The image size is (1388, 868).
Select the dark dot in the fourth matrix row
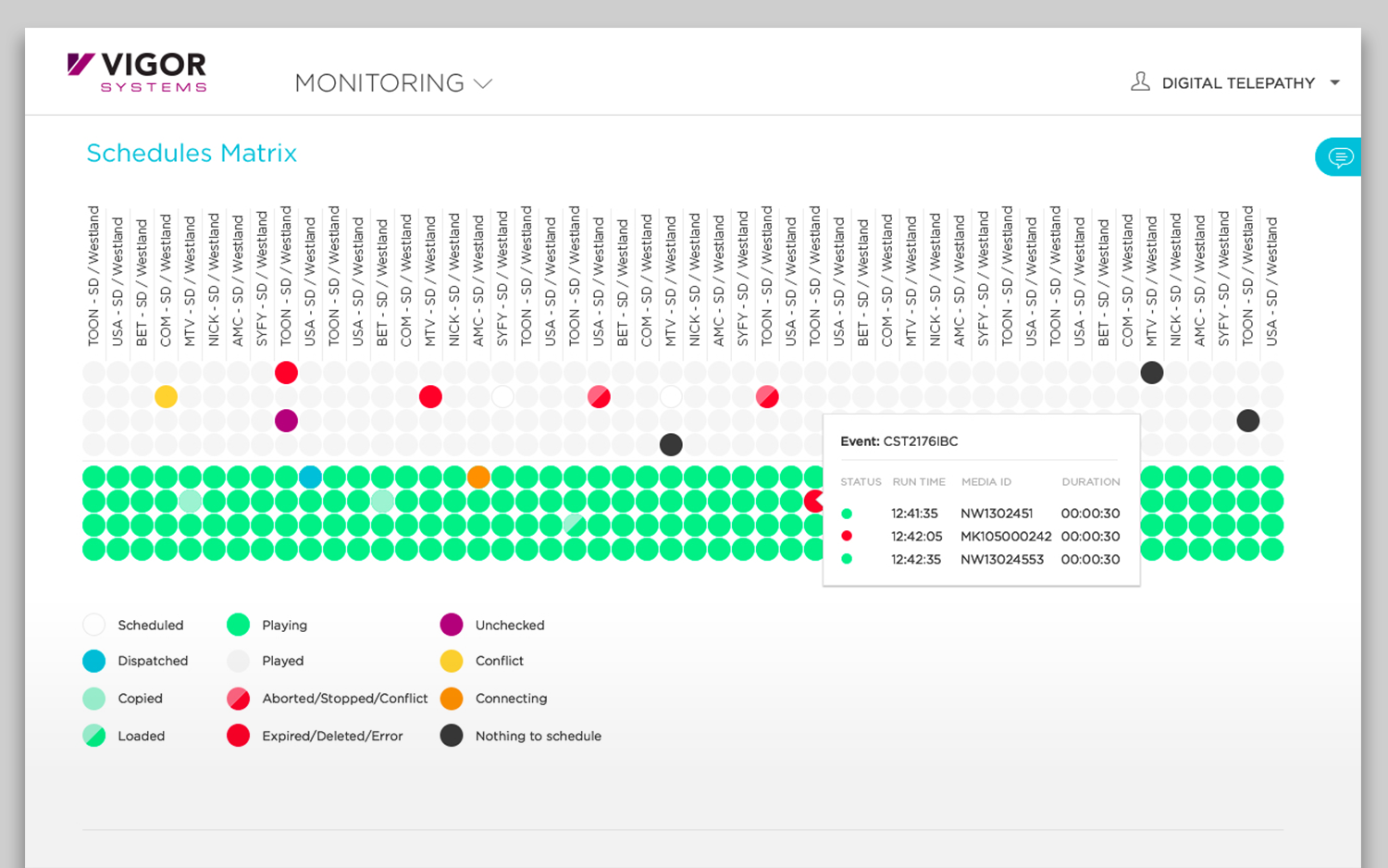pos(671,445)
